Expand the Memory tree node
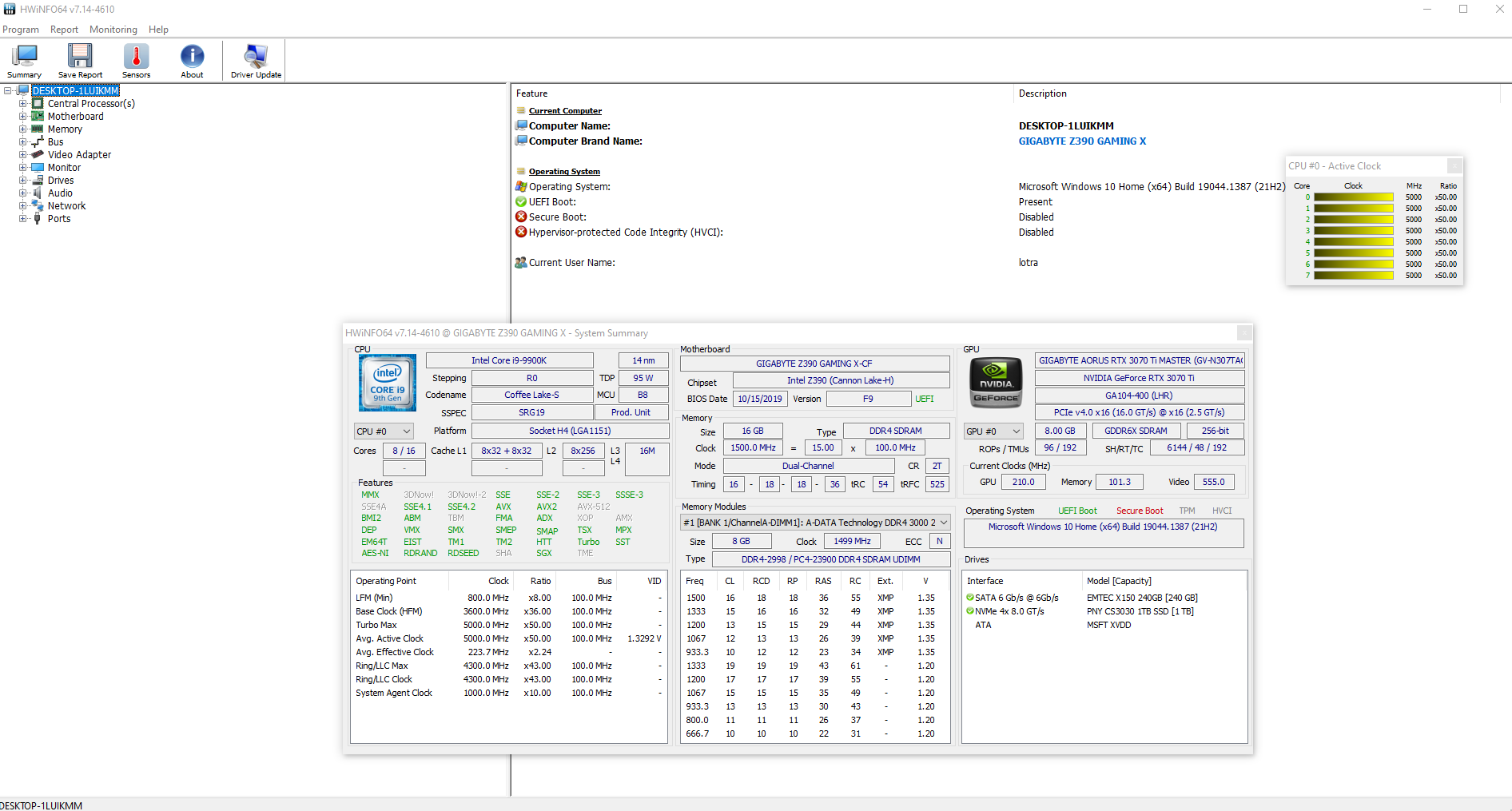The height and width of the screenshot is (811, 1512). point(23,129)
